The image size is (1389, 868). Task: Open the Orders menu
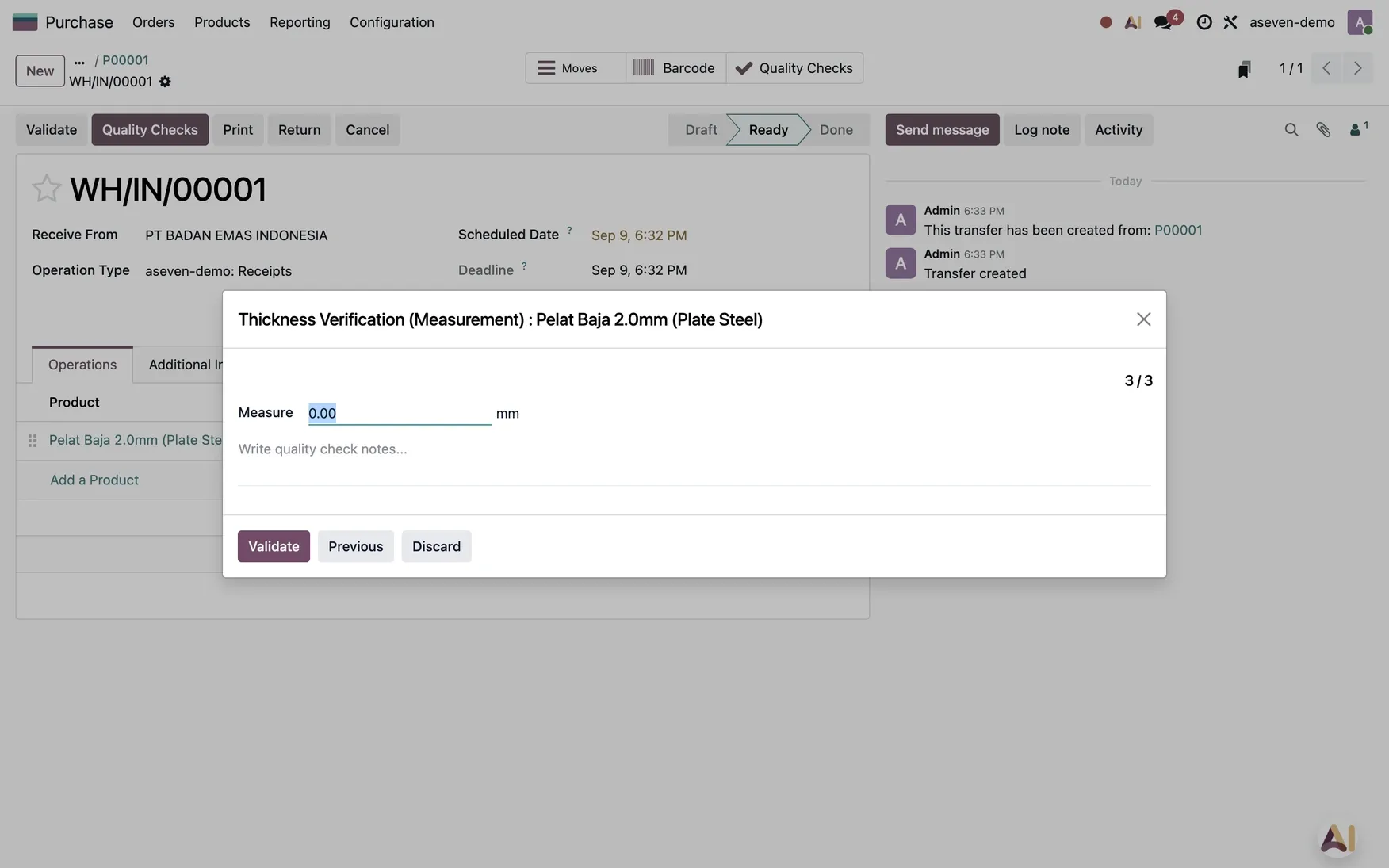point(154,22)
